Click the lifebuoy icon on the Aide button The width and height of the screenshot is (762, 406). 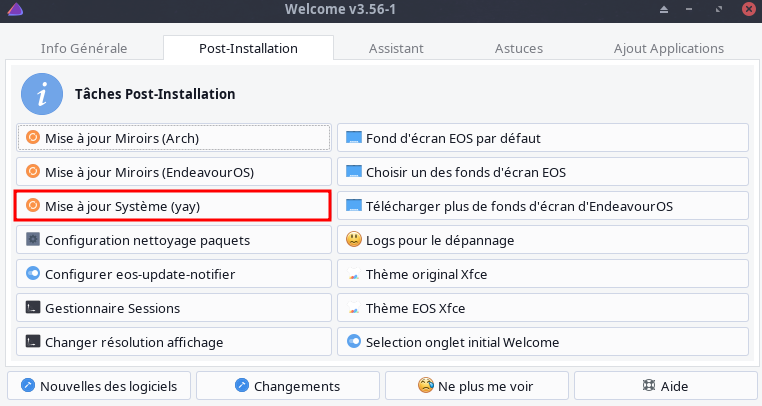pyautogui.click(x=648, y=385)
